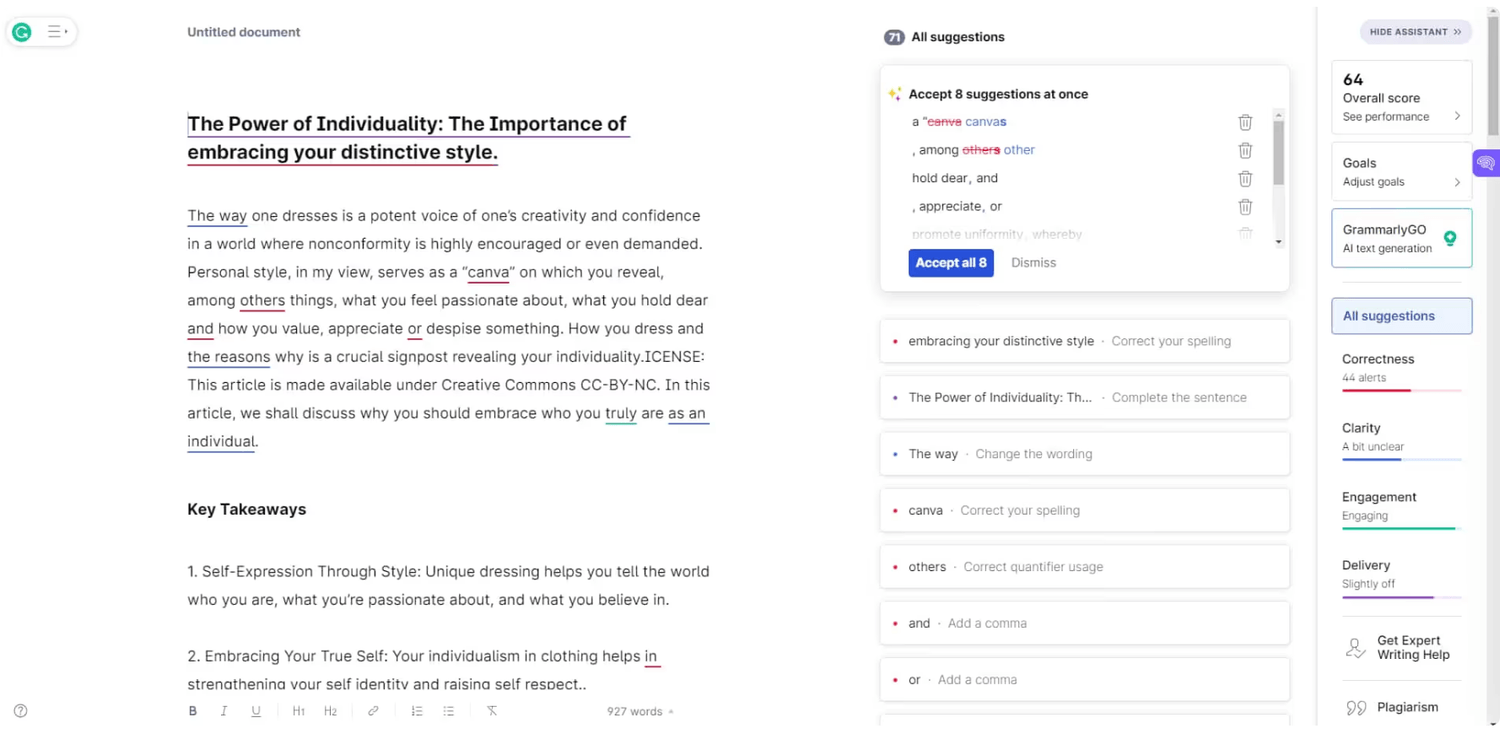Toggle bold formatting in the editor toolbar

click(193, 711)
